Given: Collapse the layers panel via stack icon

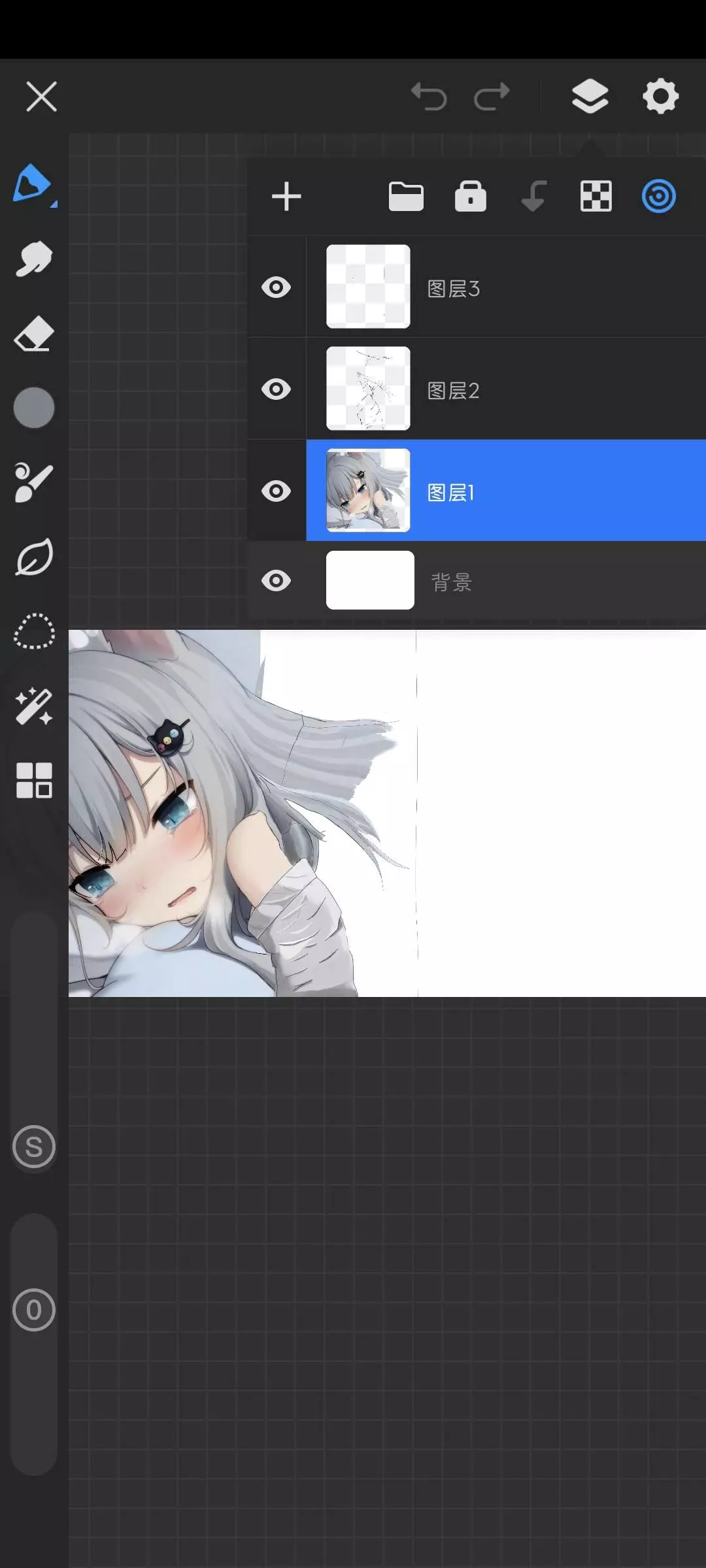Looking at the screenshot, I should 590,97.
